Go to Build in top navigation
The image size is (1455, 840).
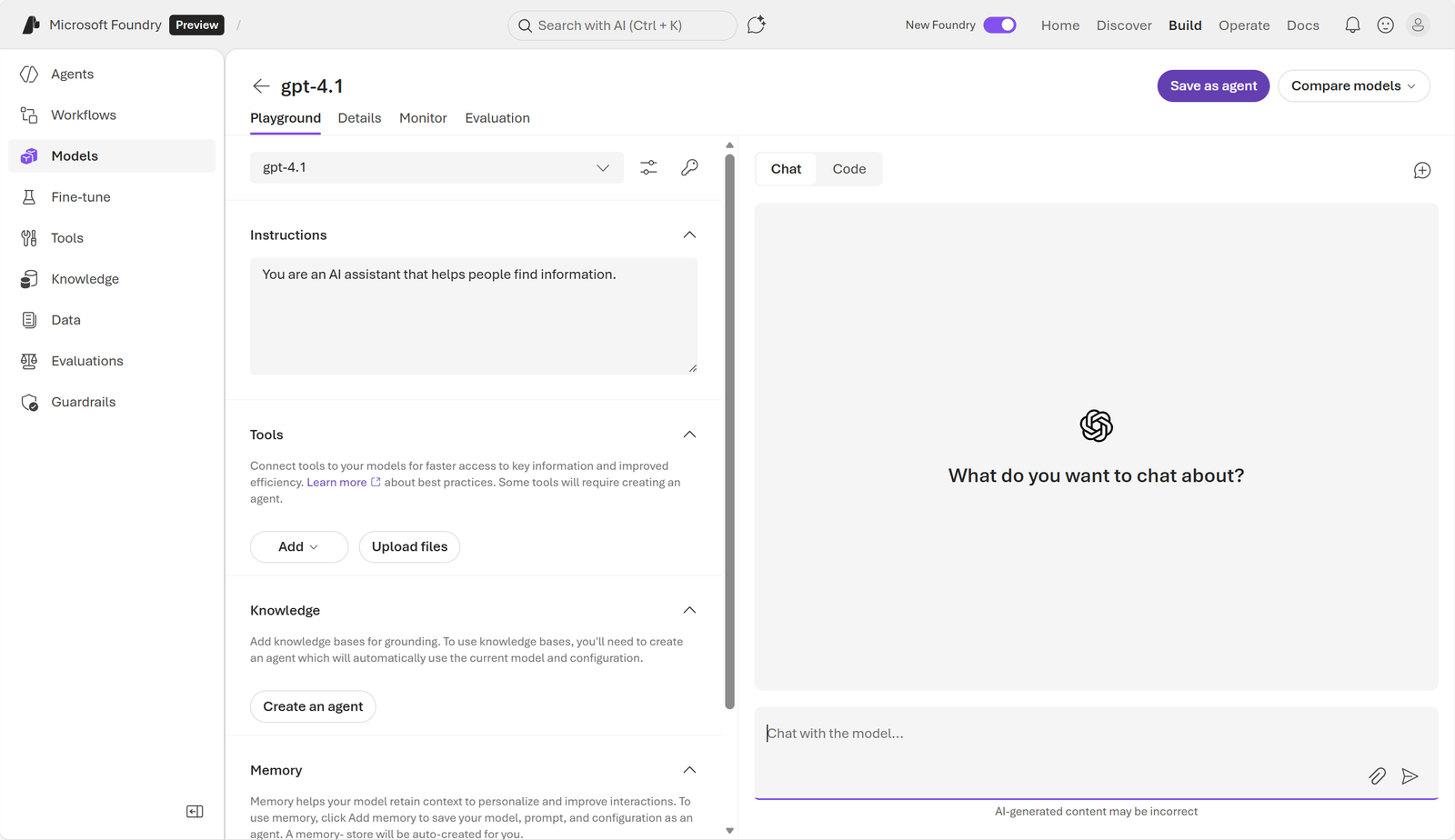click(1185, 25)
